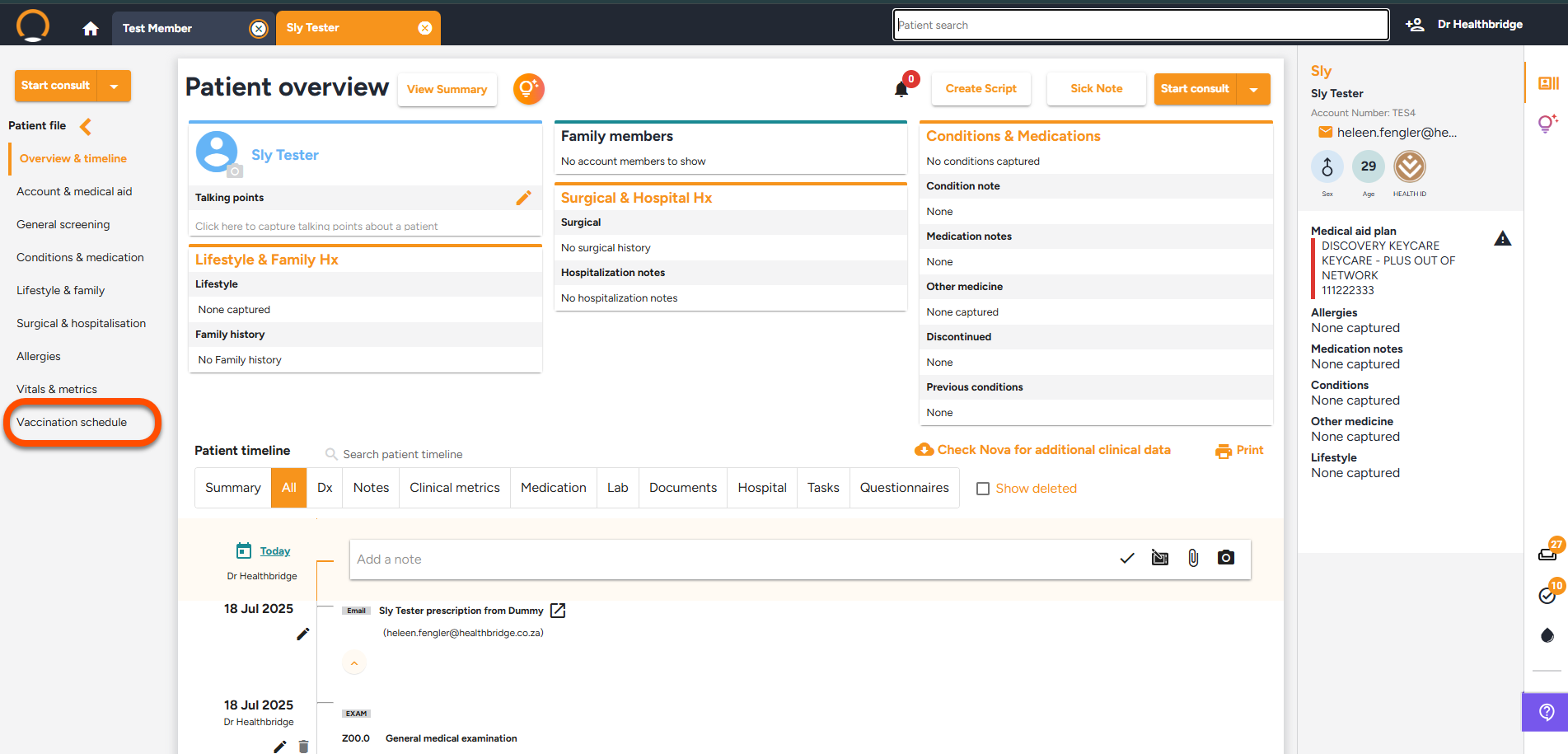
Task: Click the Sick Note button
Action: point(1096,89)
